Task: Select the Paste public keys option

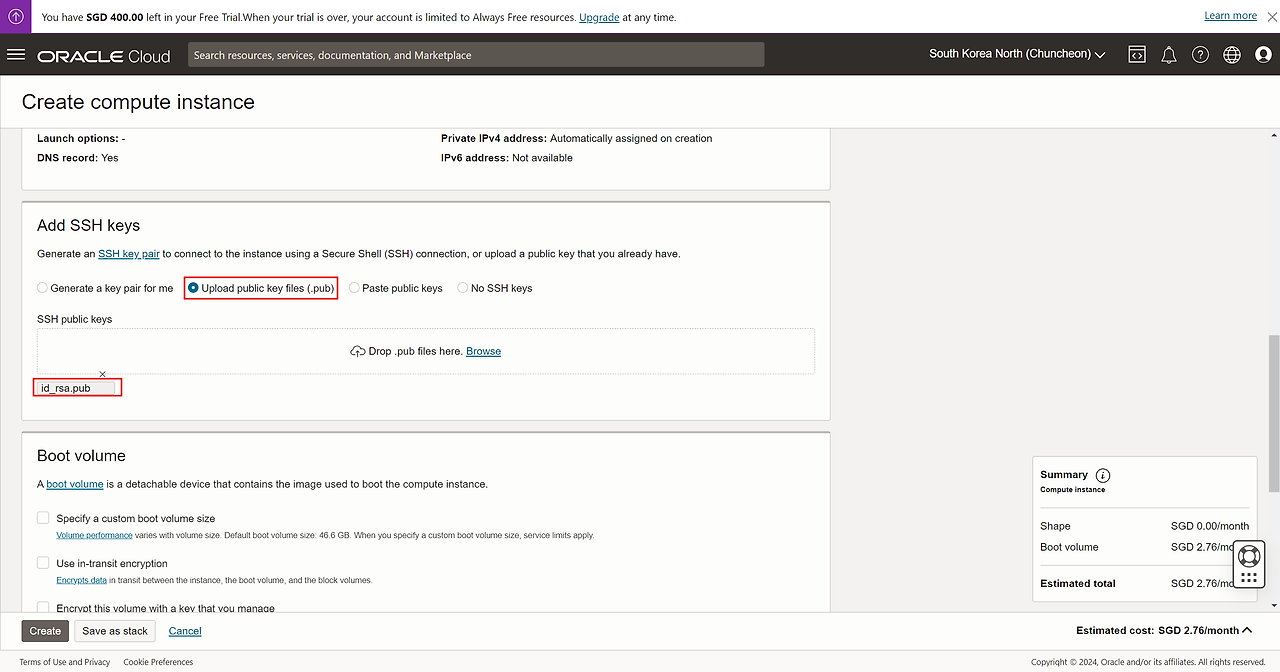Action: (354, 288)
